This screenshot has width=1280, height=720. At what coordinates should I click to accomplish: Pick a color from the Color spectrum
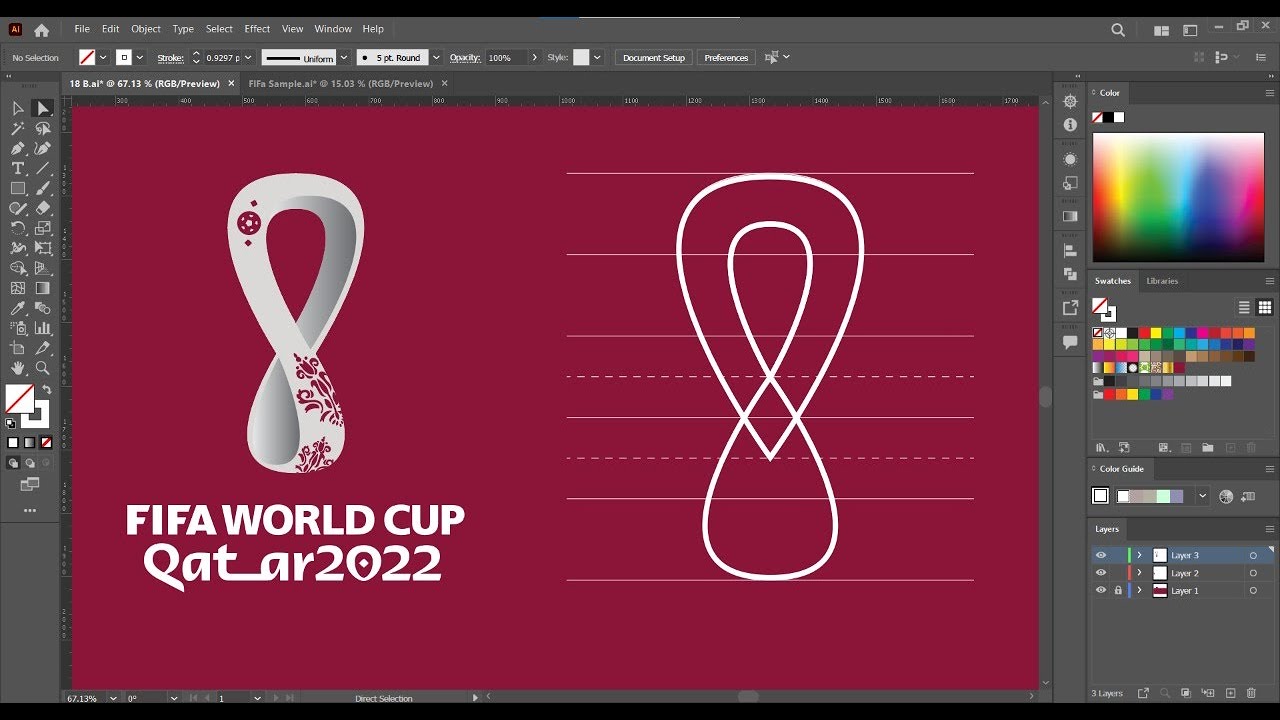[1178, 197]
